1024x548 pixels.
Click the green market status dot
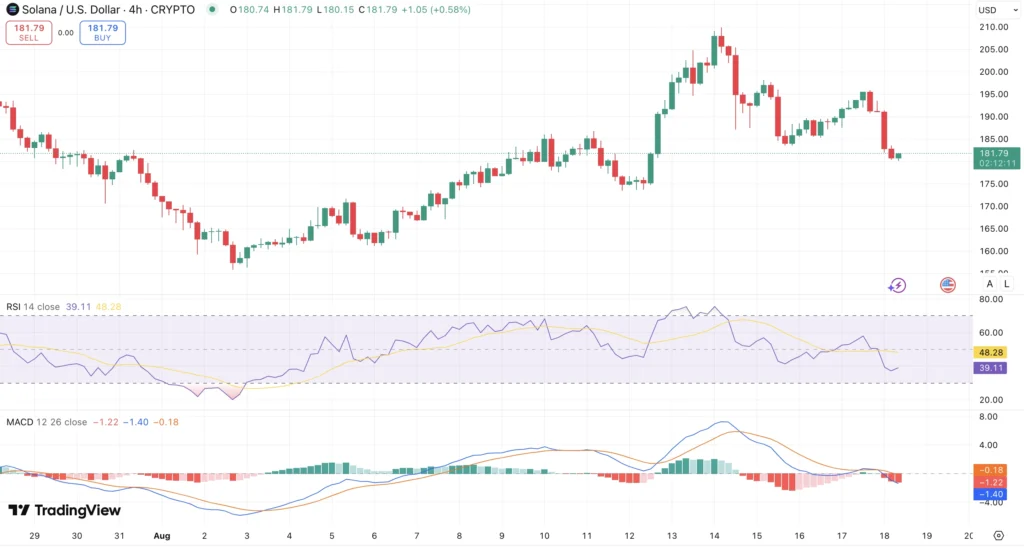[x=212, y=10]
